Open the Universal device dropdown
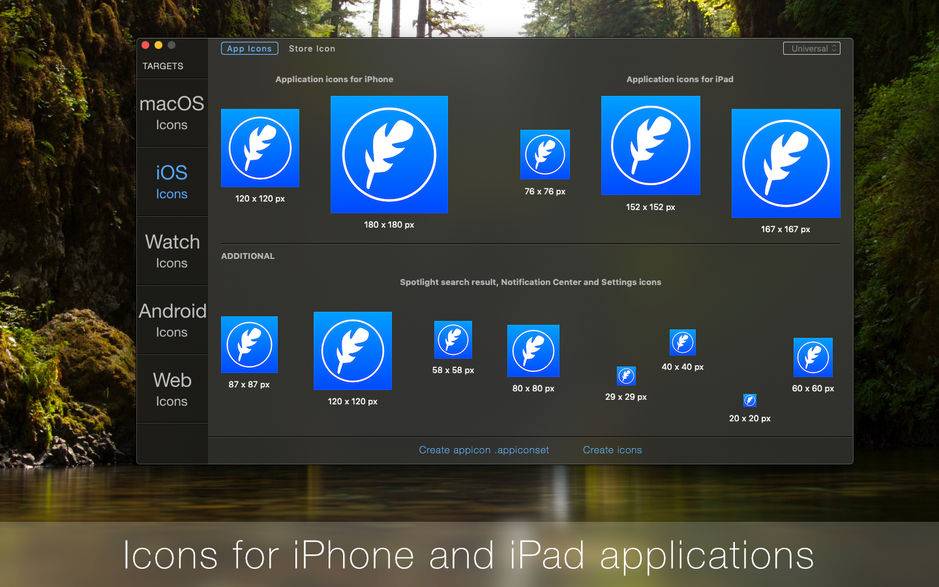 tap(811, 48)
